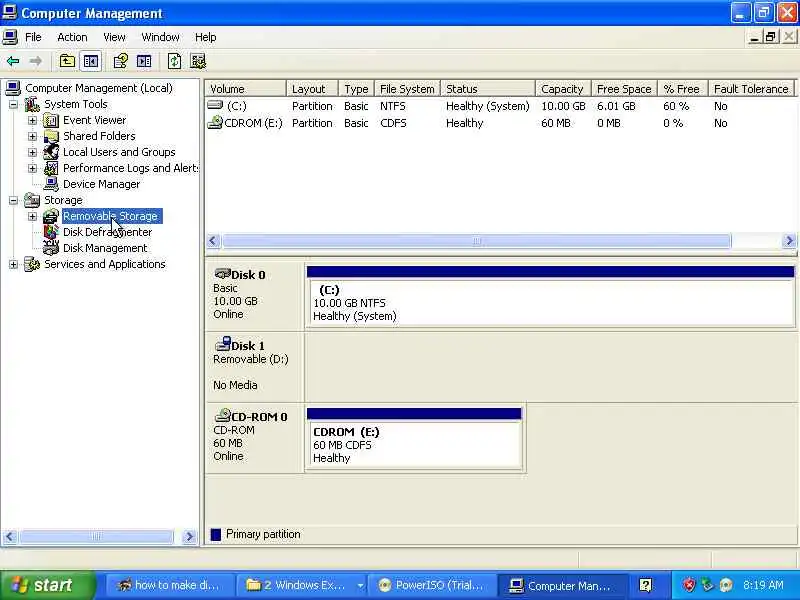This screenshot has width=800, height=600.
Task: Sort by the Capacity column header
Action: (x=563, y=89)
